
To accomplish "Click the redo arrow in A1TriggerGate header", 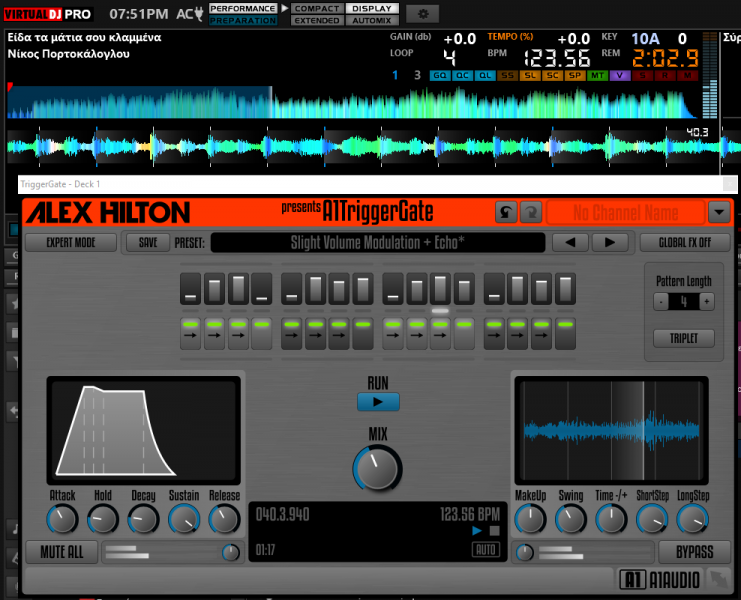I will click(531, 212).
